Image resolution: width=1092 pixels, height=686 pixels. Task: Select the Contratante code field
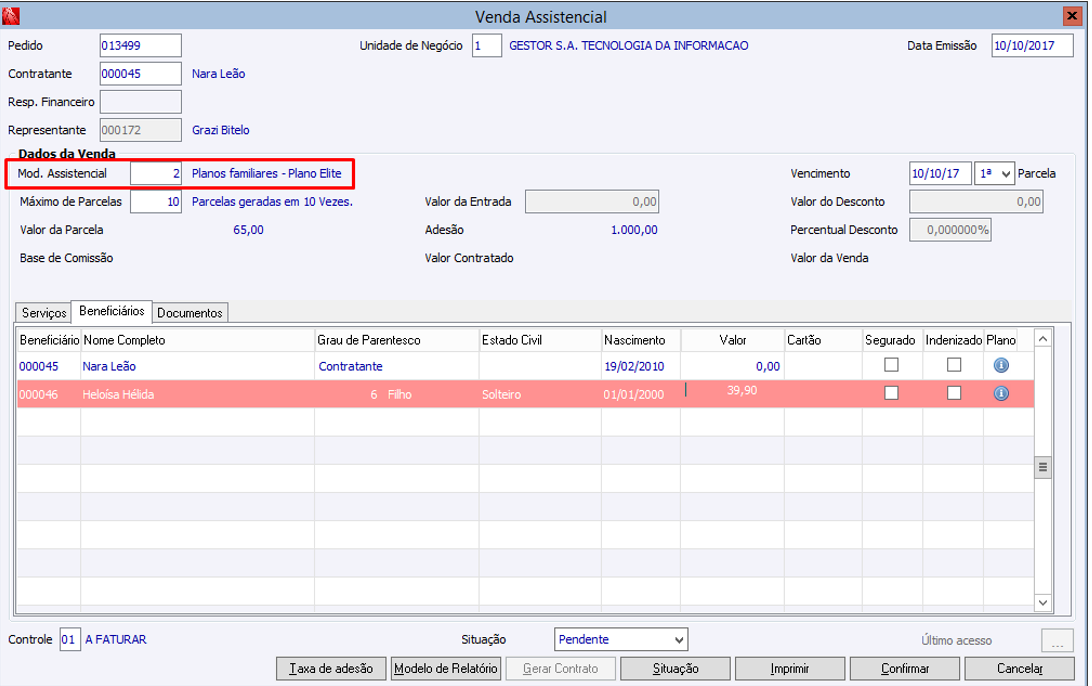pos(140,74)
